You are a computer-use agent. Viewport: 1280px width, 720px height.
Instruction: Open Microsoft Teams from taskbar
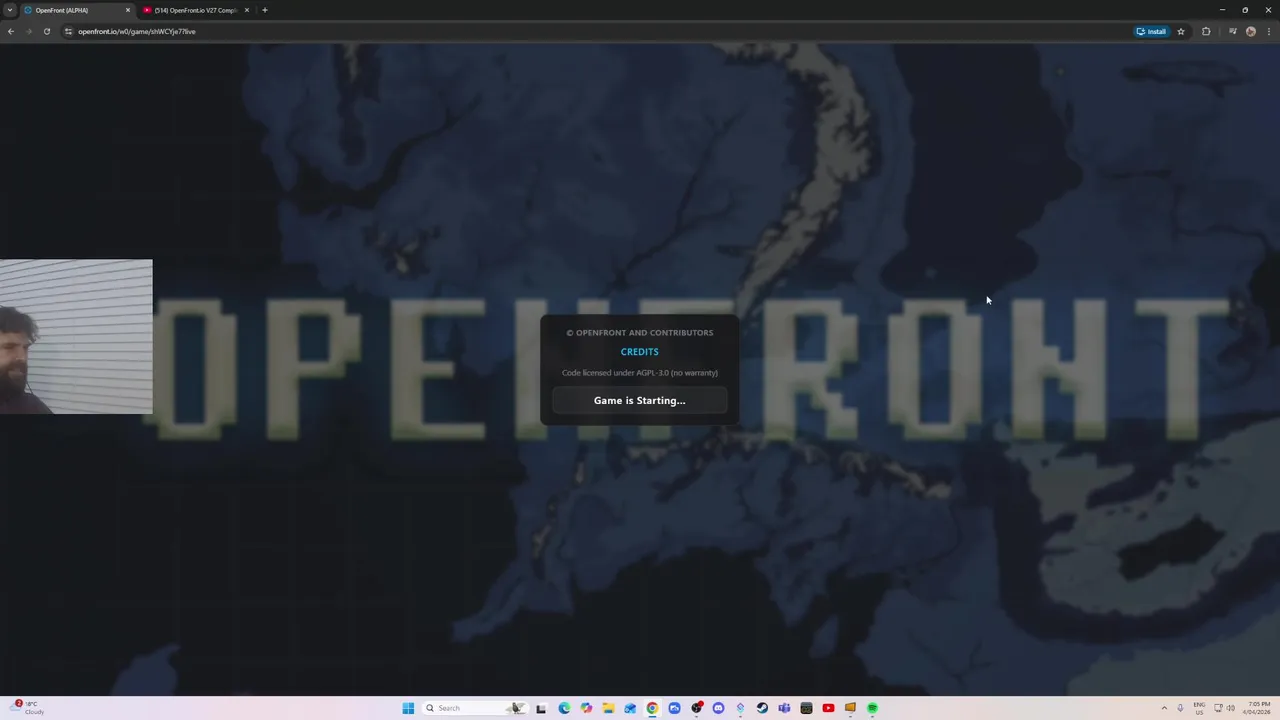784,708
